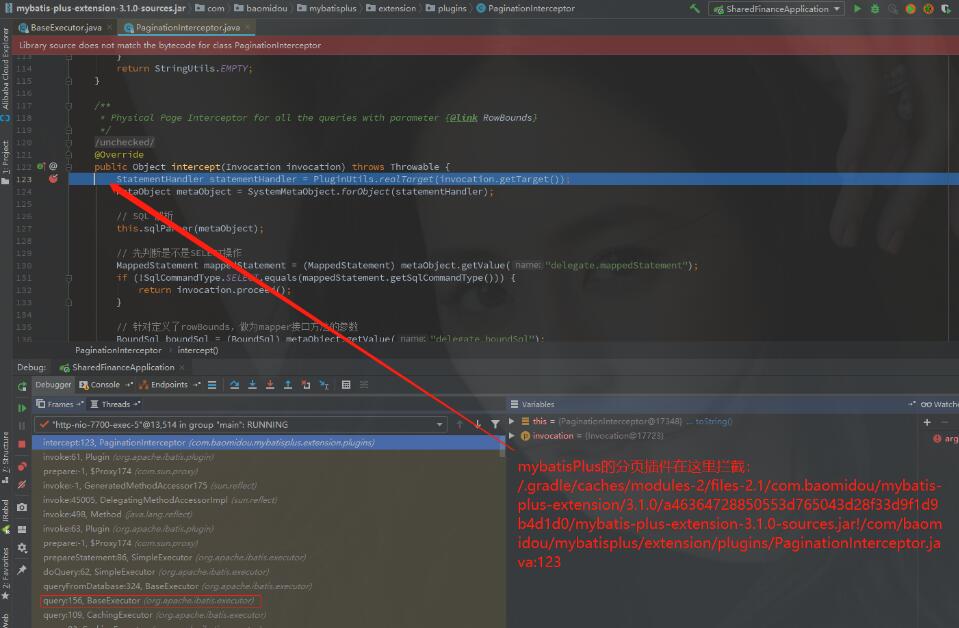Select the query:156, BaseExecutor frame
959x628 pixels.
click(267, 600)
